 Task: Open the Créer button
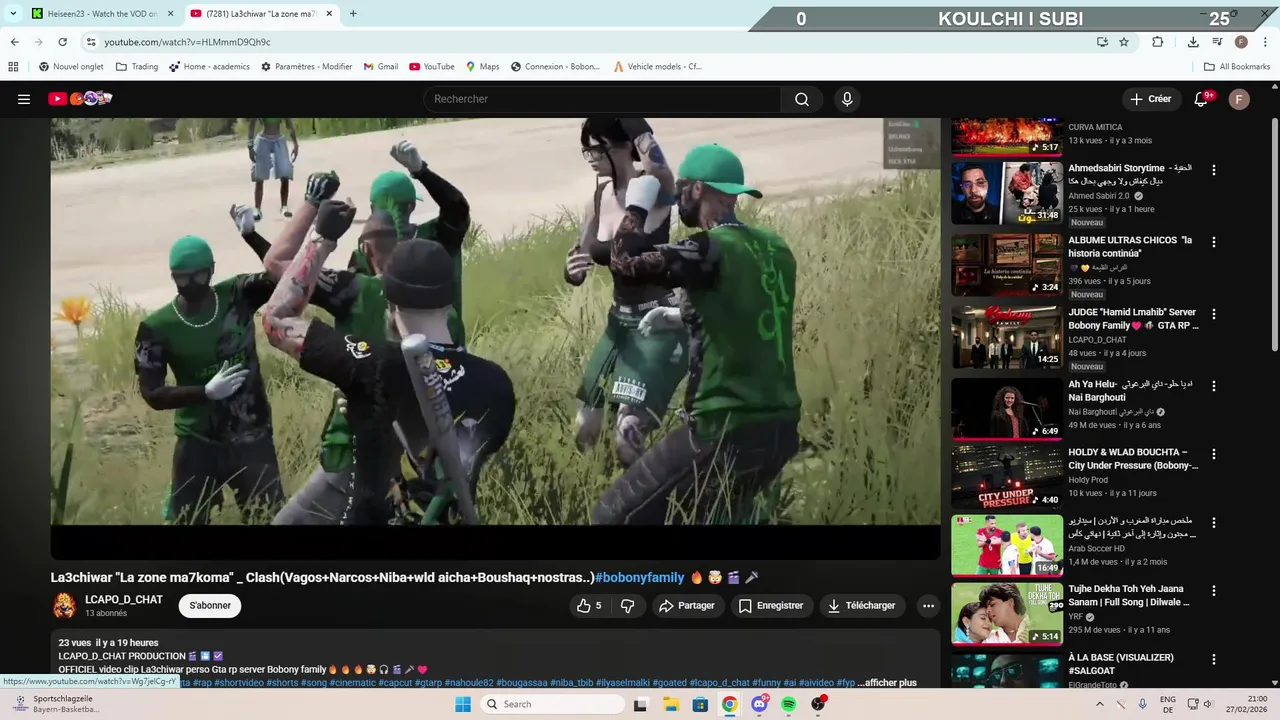[1150, 99]
